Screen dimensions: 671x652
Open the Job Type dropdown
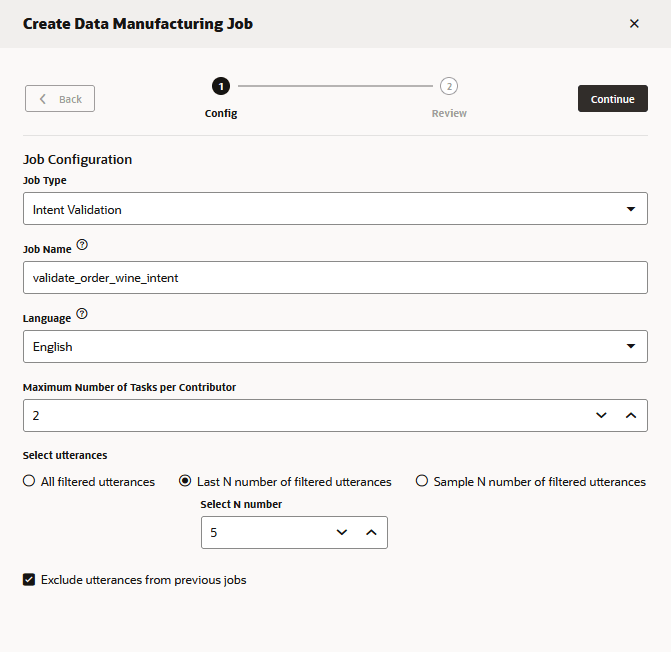pyautogui.click(x=334, y=209)
